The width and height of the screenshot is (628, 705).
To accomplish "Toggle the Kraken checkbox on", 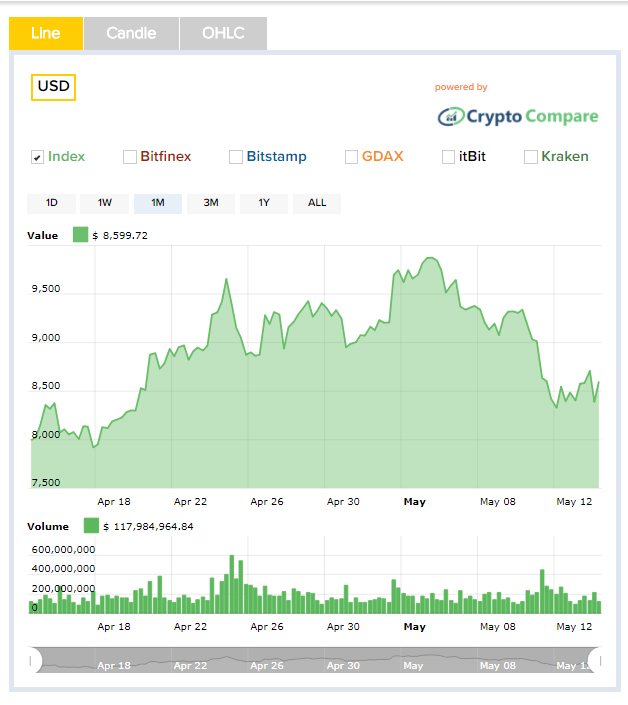I will coord(530,157).
